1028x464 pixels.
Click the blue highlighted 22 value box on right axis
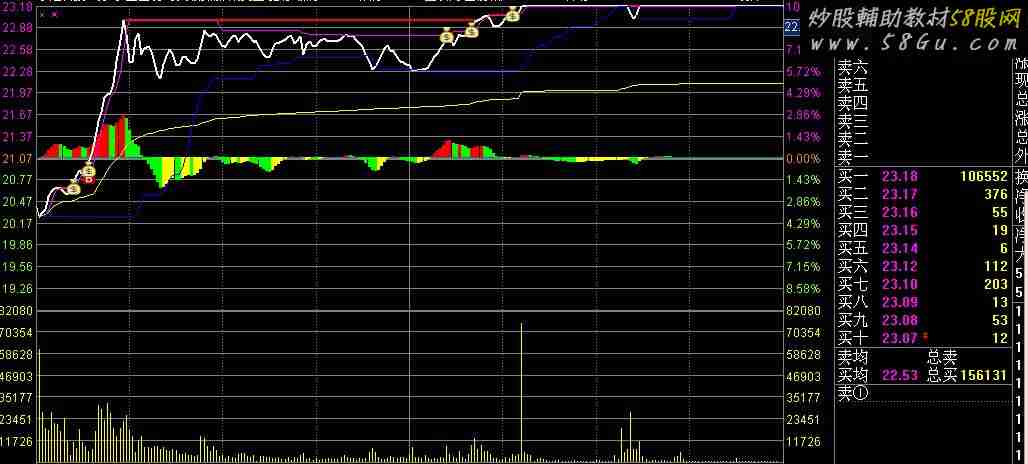792,26
